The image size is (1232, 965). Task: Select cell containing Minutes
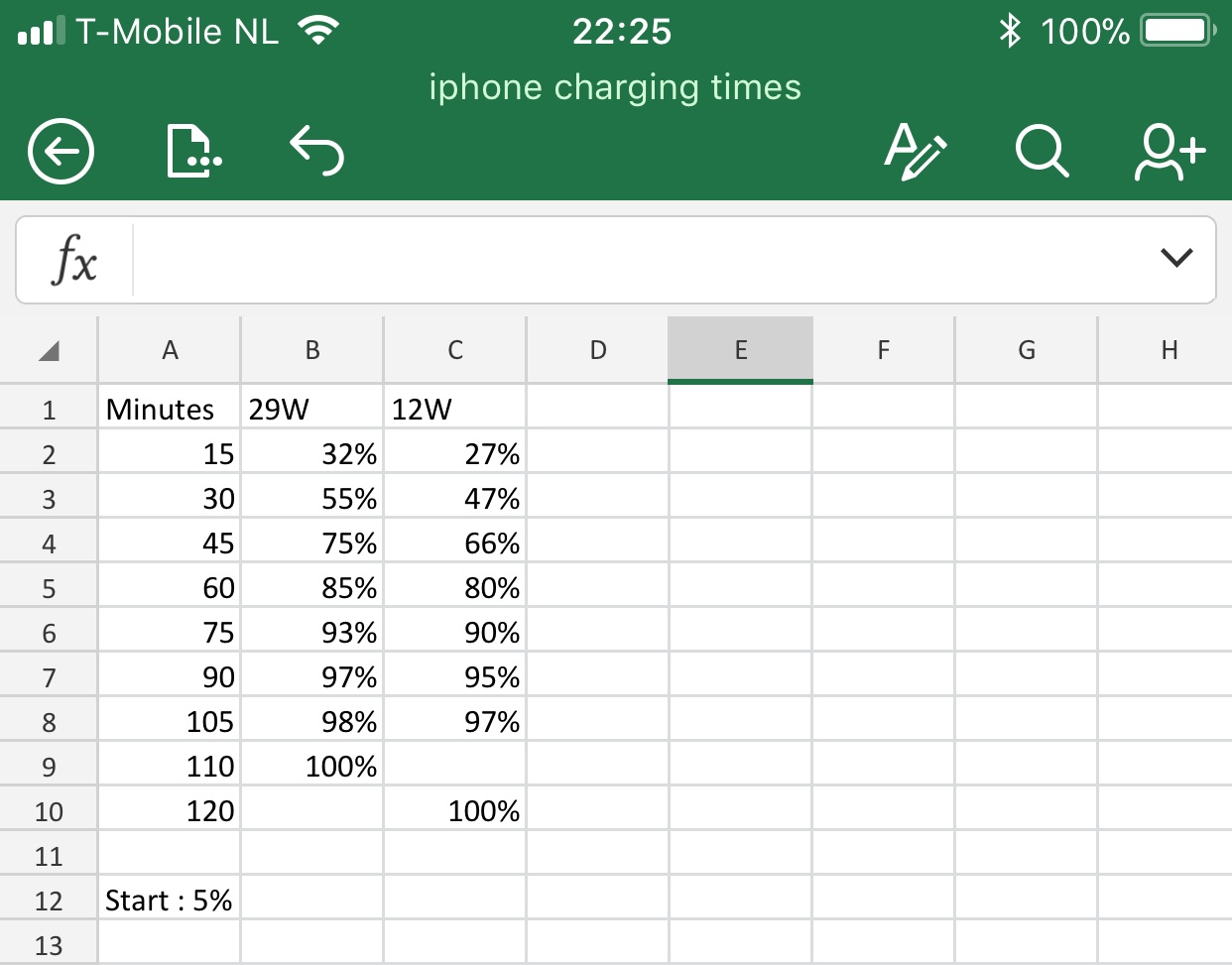(x=170, y=409)
